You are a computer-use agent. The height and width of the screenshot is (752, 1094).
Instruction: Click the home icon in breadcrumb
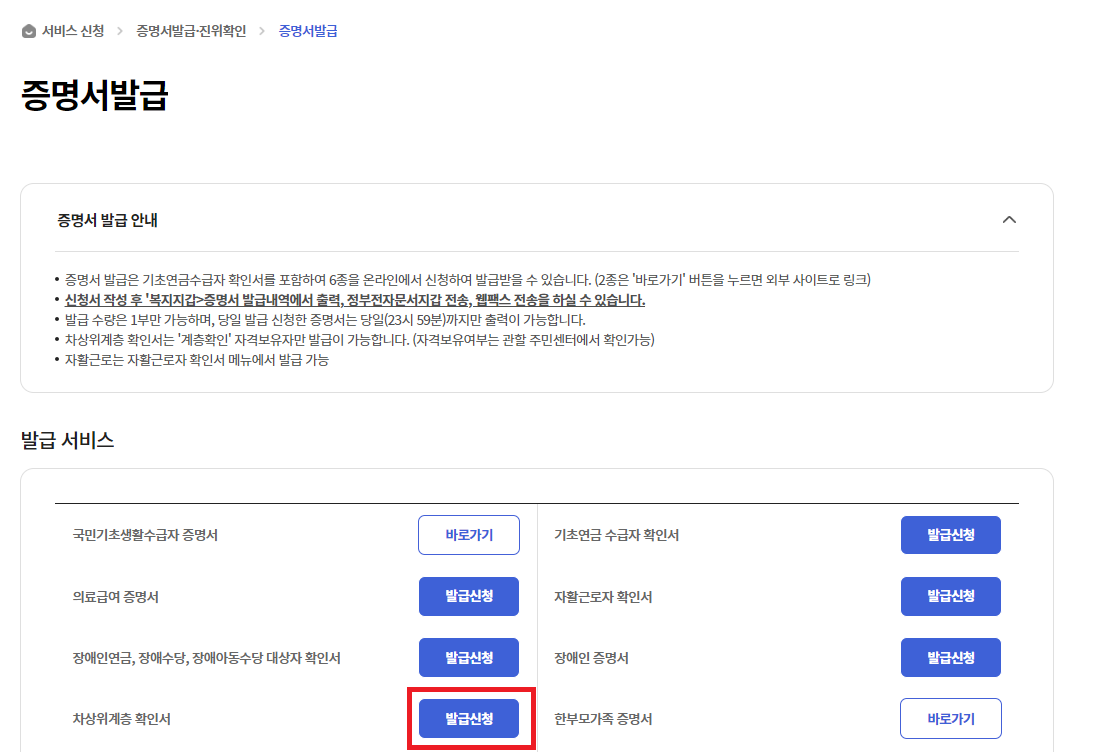29,31
